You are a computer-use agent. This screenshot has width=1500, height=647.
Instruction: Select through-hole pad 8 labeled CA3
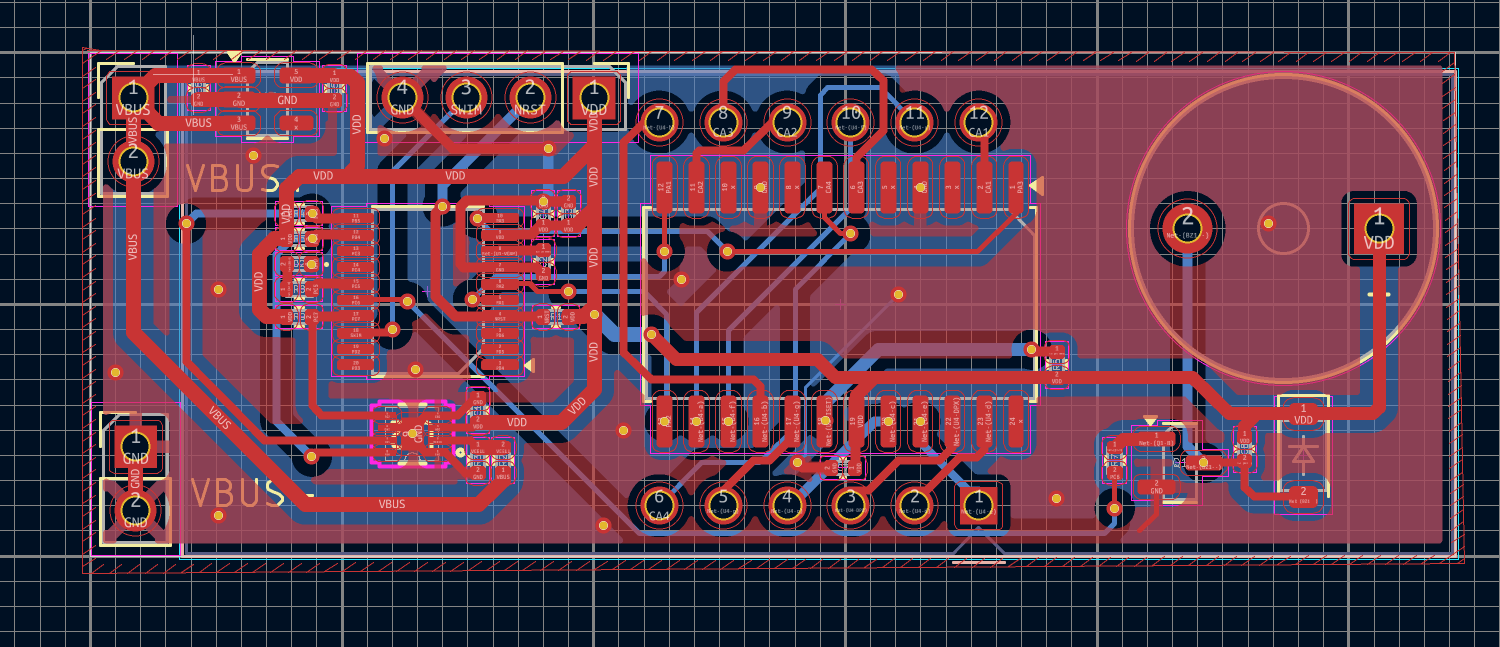tap(723, 121)
